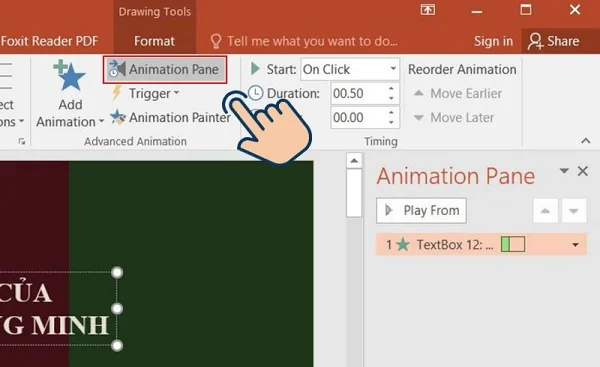Move animation down with pane's down arrow

pos(574,210)
